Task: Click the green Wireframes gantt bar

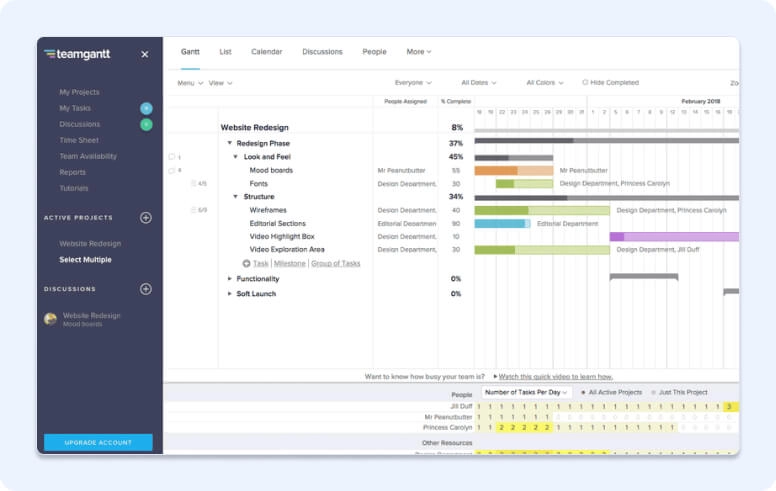Action: click(542, 210)
